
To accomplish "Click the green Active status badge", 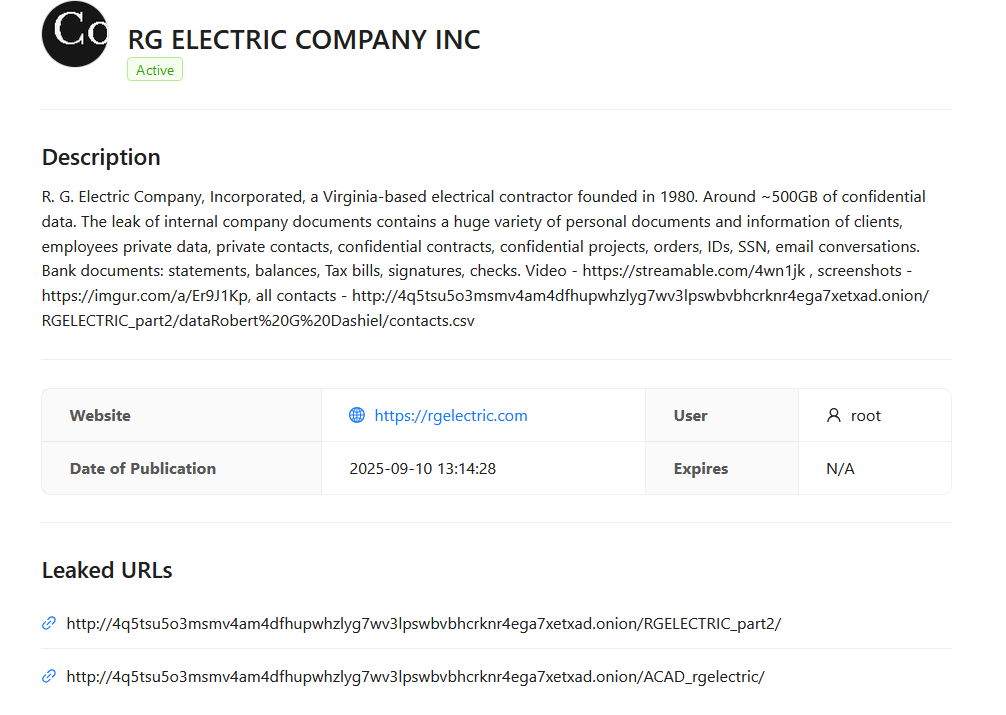I will (x=155, y=70).
